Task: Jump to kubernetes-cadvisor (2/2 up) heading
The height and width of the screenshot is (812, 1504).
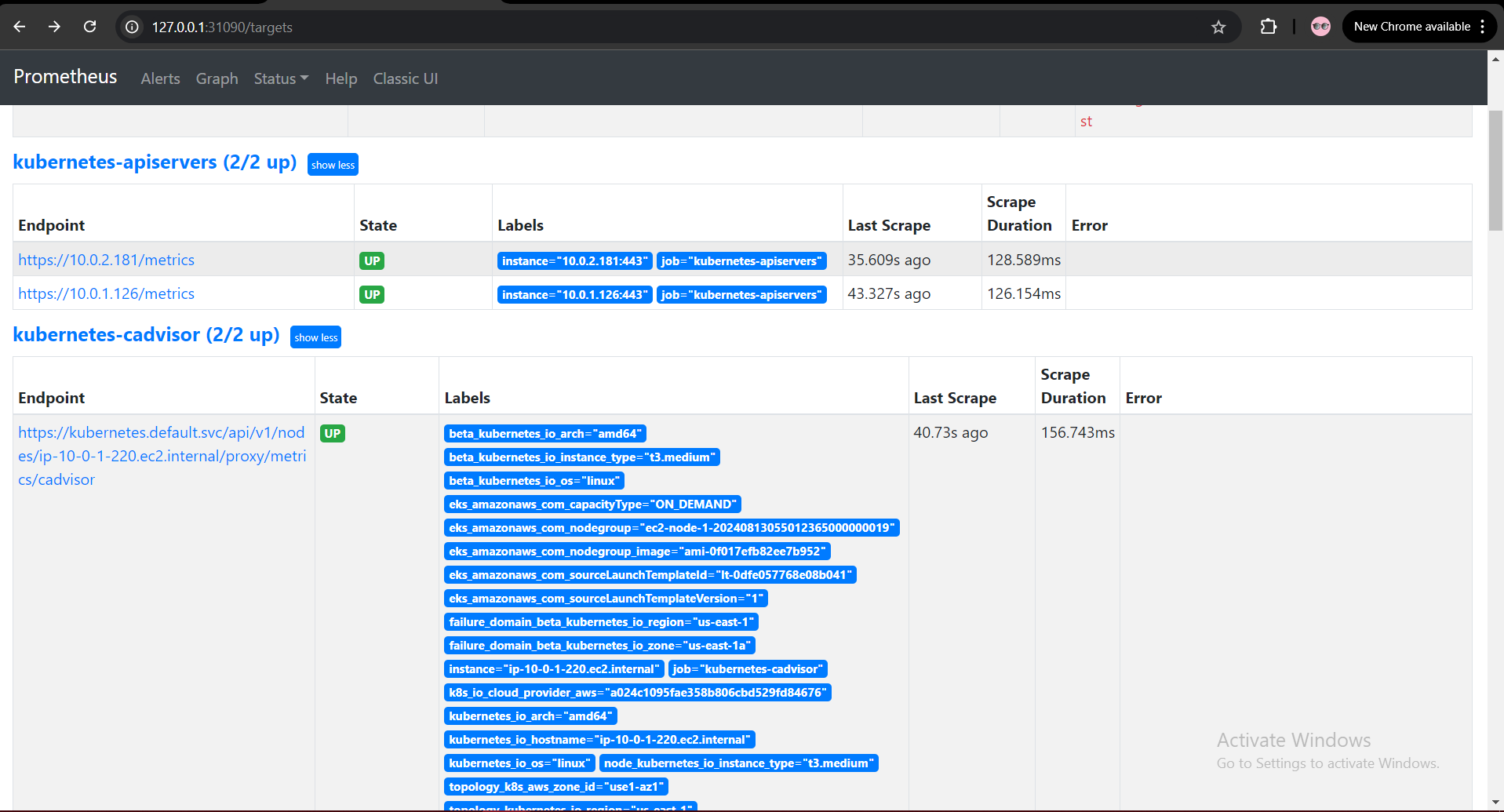Action: [146, 335]
